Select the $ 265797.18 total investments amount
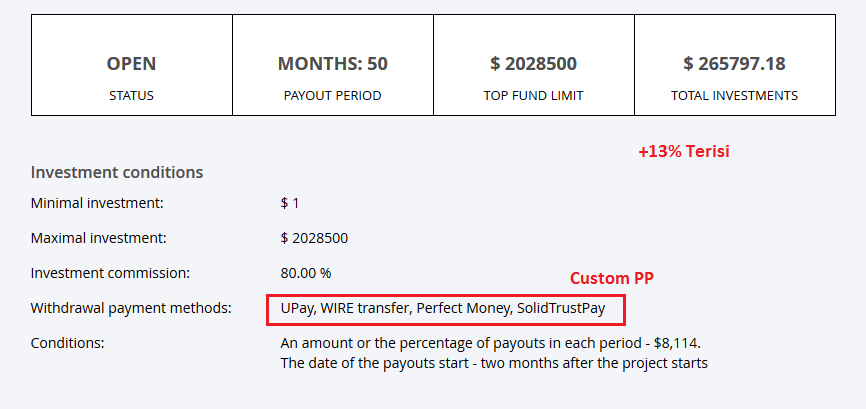The height and width of the screenshot is (409, 866). pos(734,64)
